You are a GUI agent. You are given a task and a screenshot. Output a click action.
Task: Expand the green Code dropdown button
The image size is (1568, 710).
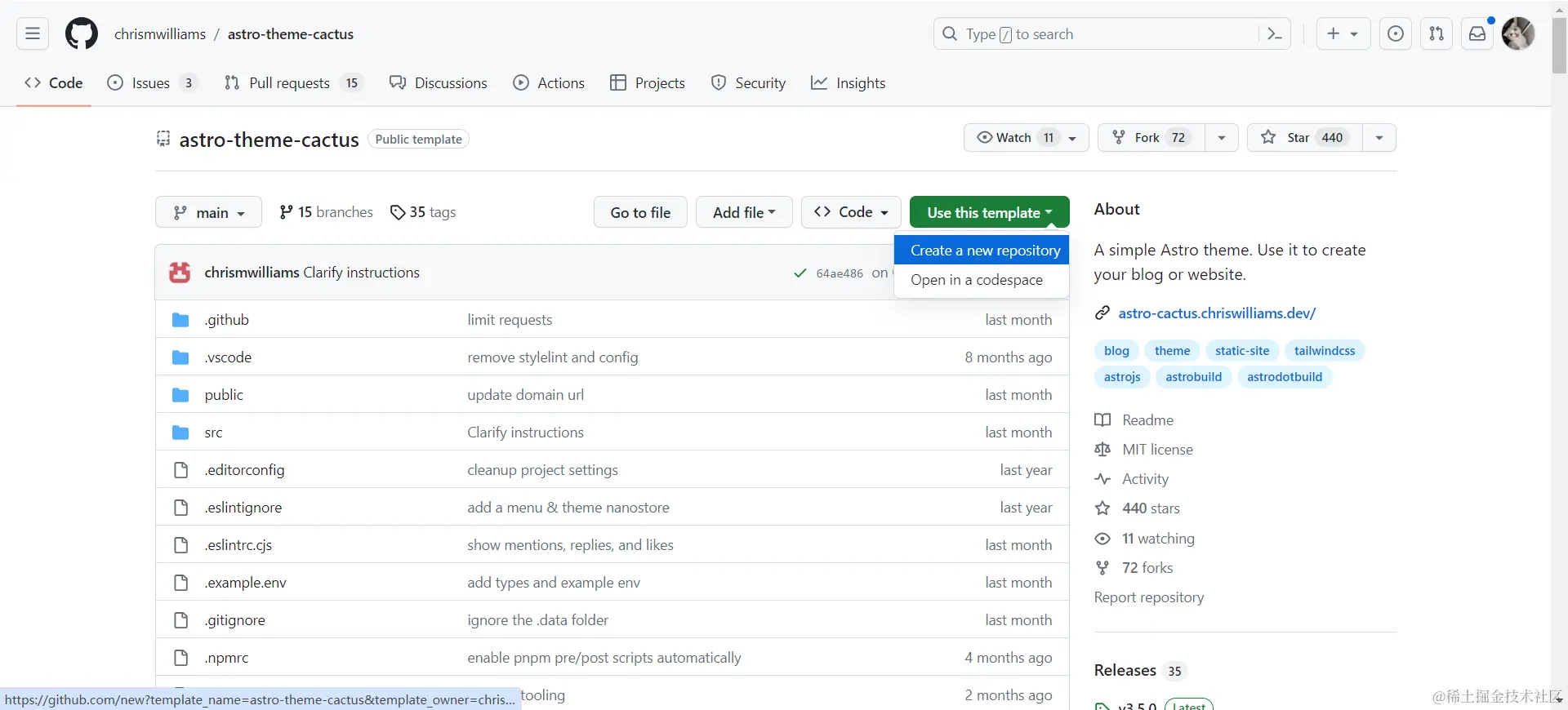(x=851, y=212)
